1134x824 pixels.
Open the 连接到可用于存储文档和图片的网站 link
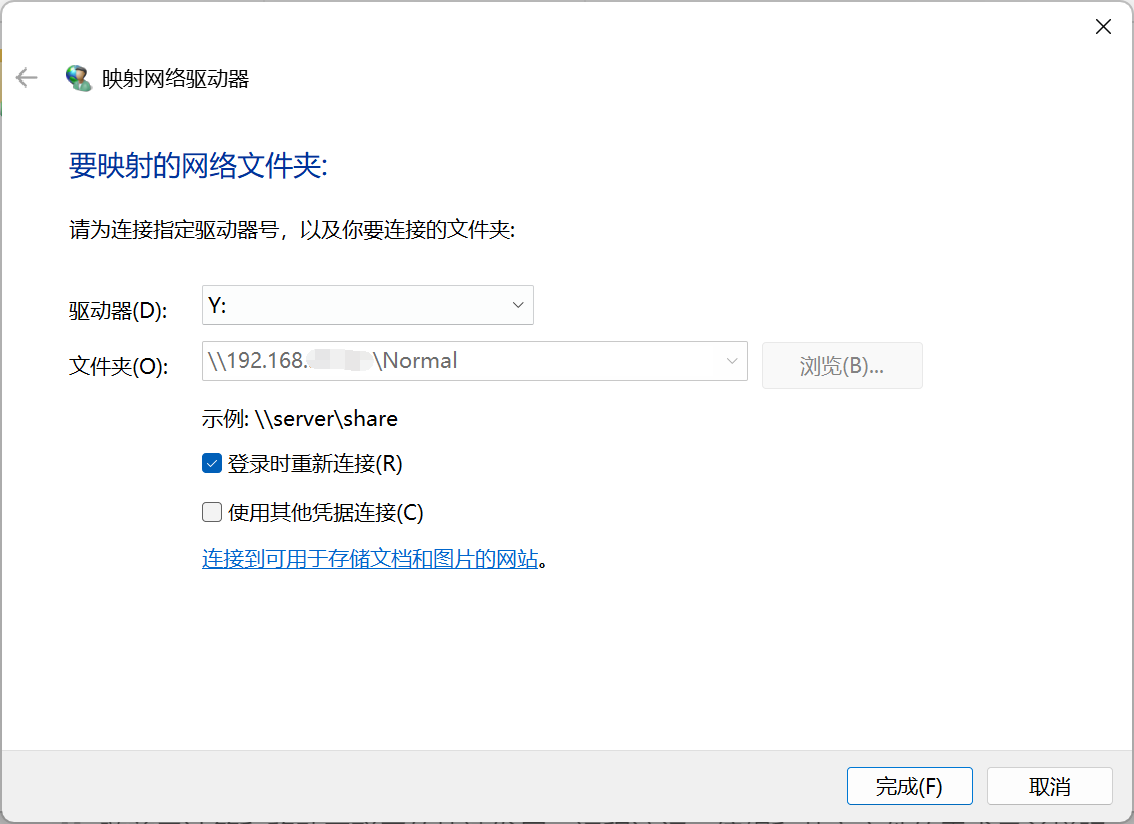coord(370,559)
